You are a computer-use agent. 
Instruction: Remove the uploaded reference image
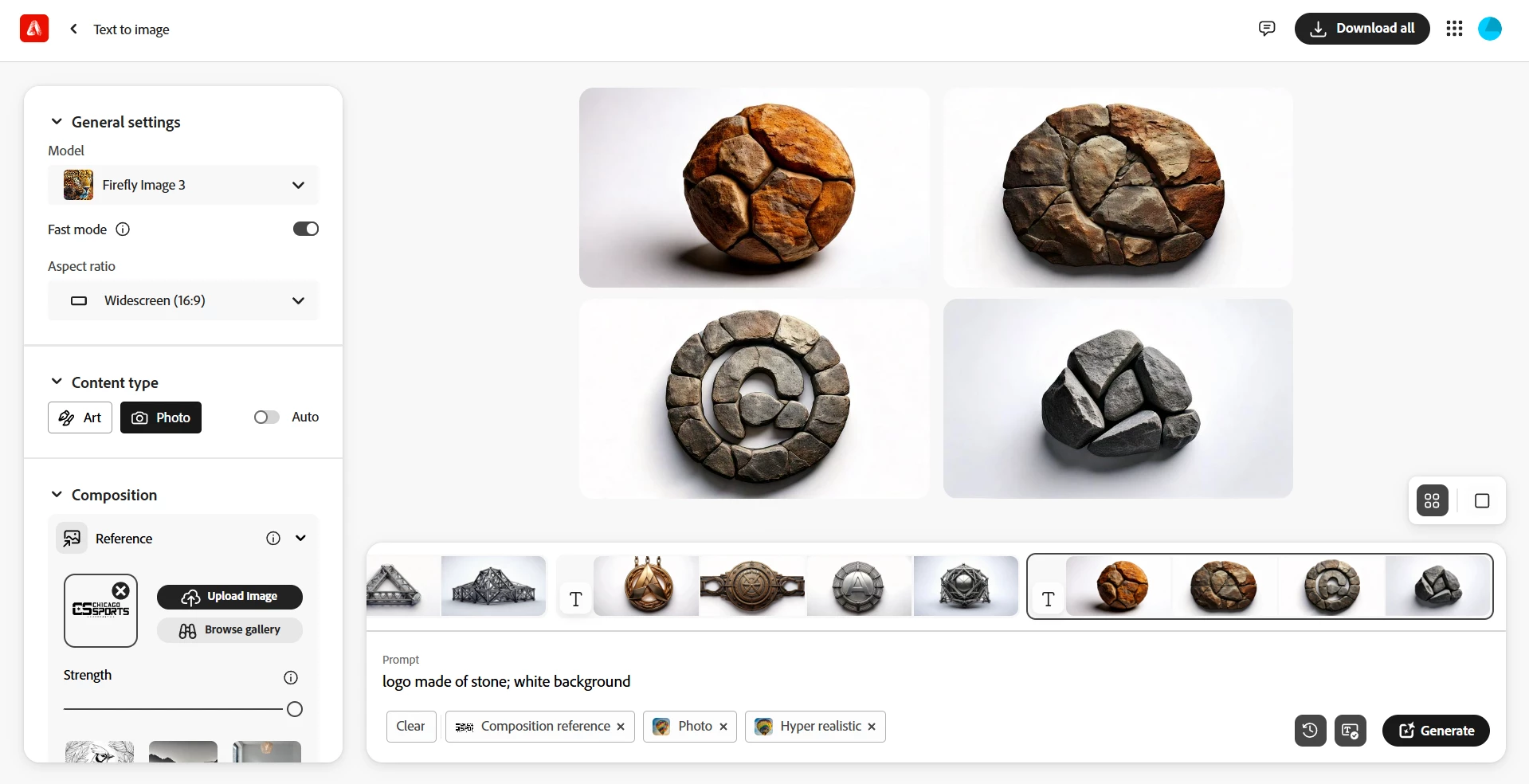coord(120,590)
